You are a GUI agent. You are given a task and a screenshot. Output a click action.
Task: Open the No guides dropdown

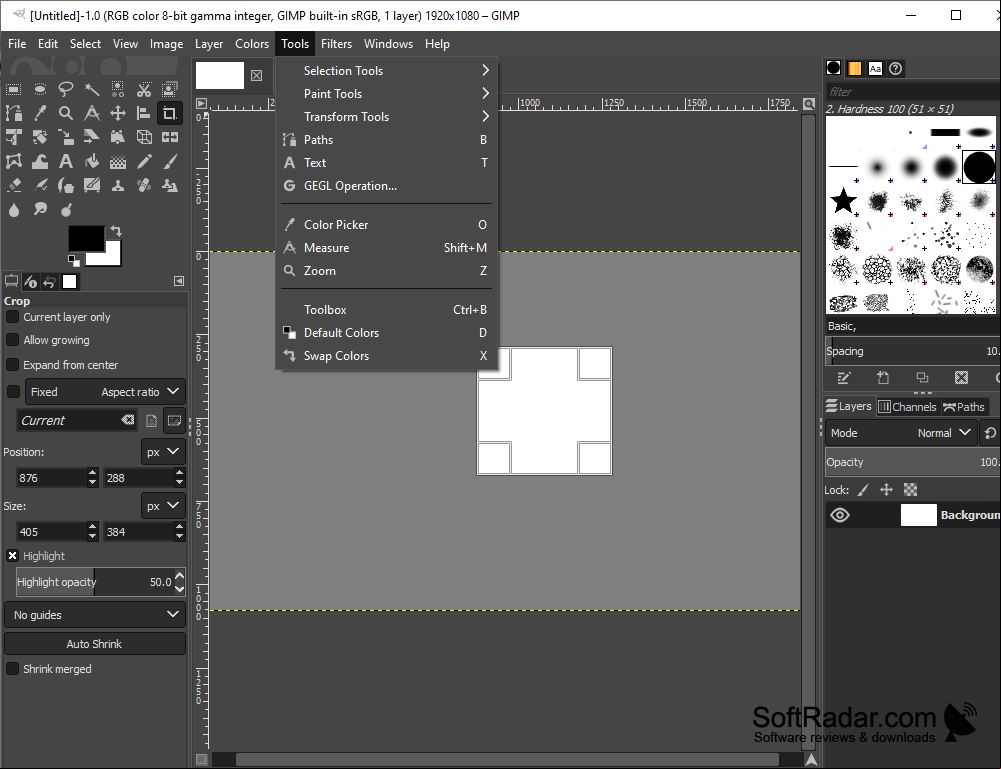point(95,615)
